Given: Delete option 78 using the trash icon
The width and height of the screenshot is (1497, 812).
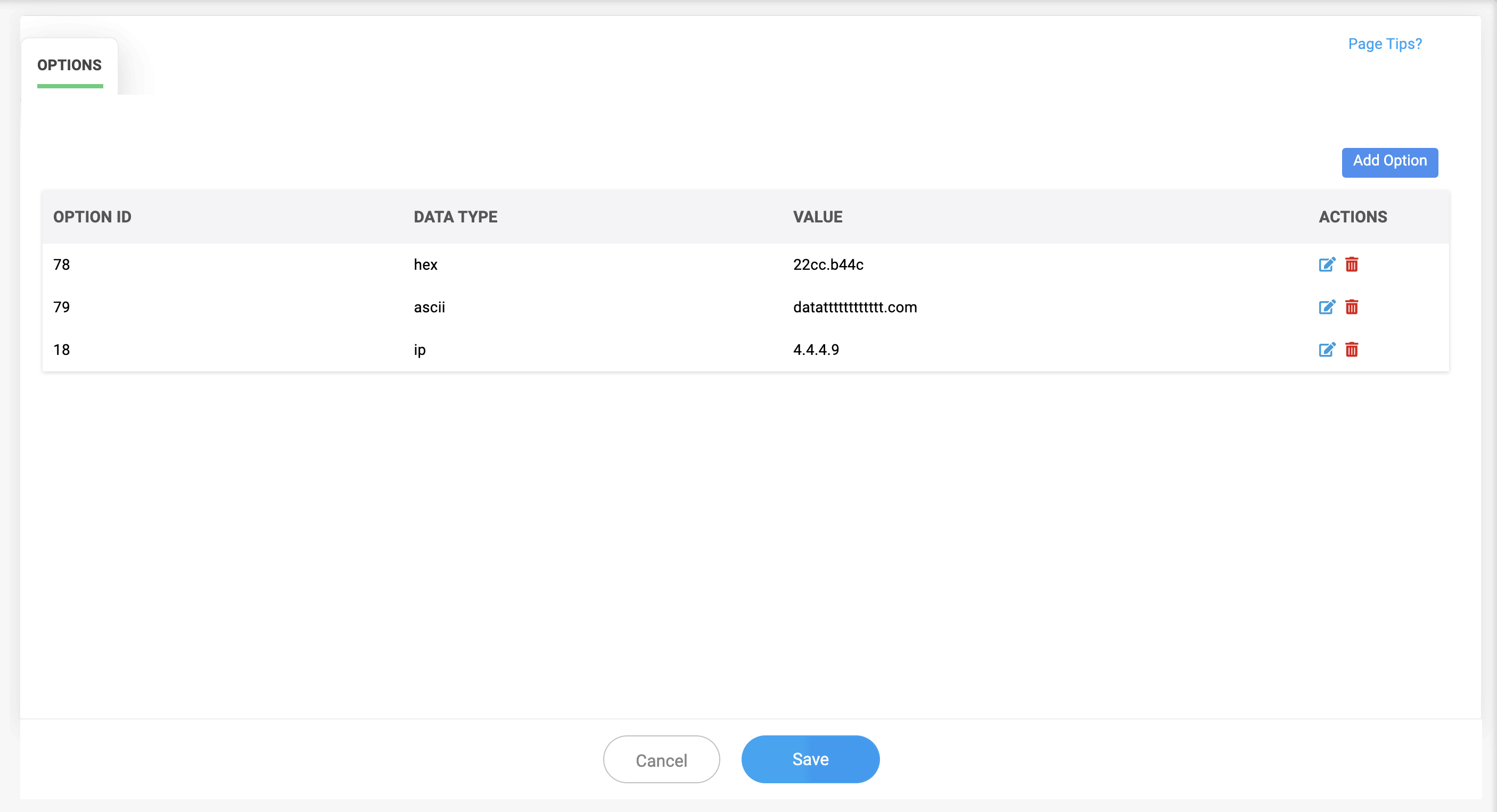Looking at the screenshot, I should tap(1352, 265).
